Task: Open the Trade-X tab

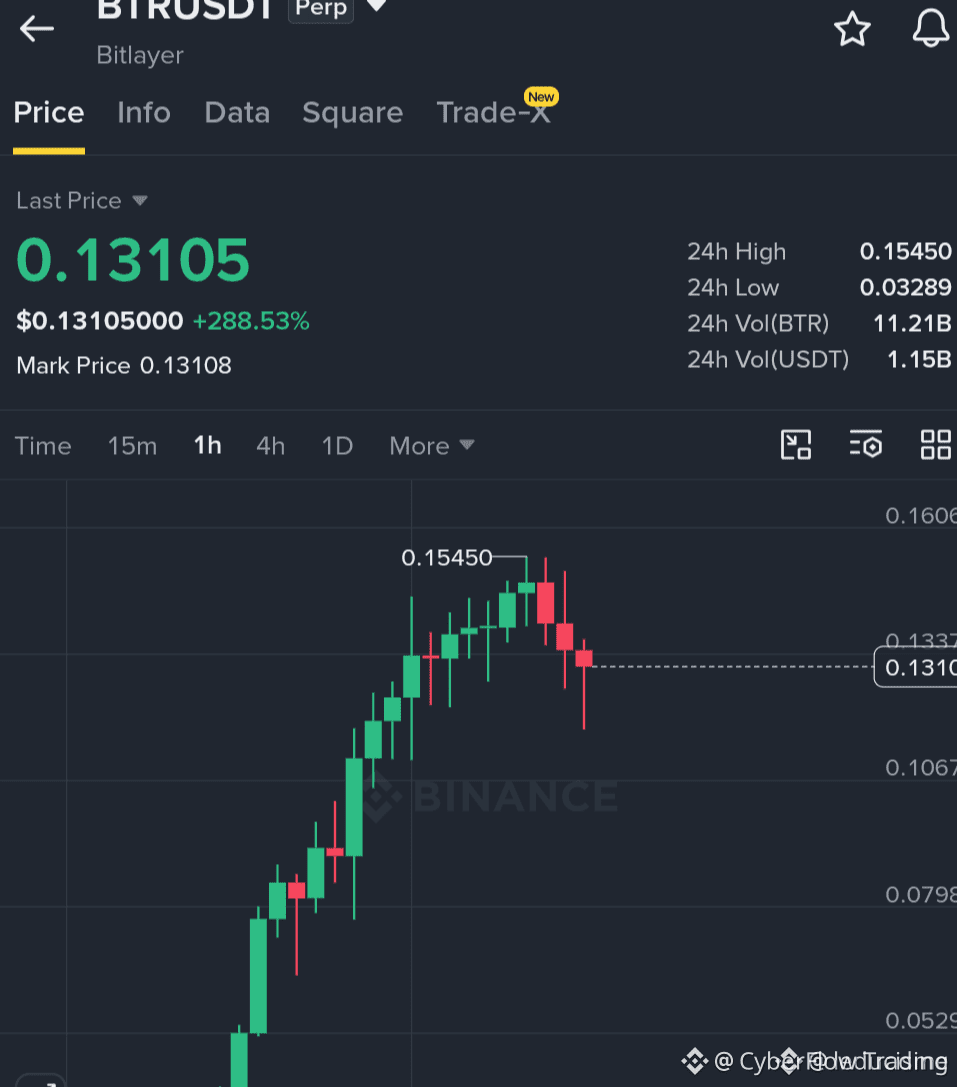Action: pos(494,112)
